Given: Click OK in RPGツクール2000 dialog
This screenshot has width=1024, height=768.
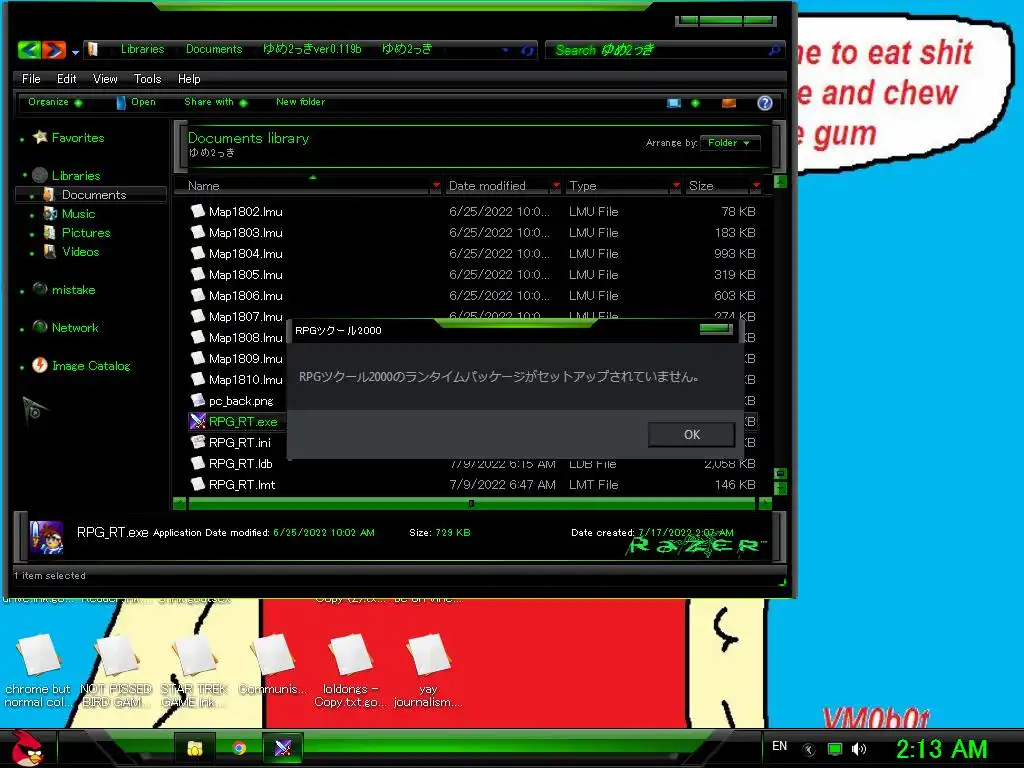Looking at the screenshot, I should click(692, 435).
